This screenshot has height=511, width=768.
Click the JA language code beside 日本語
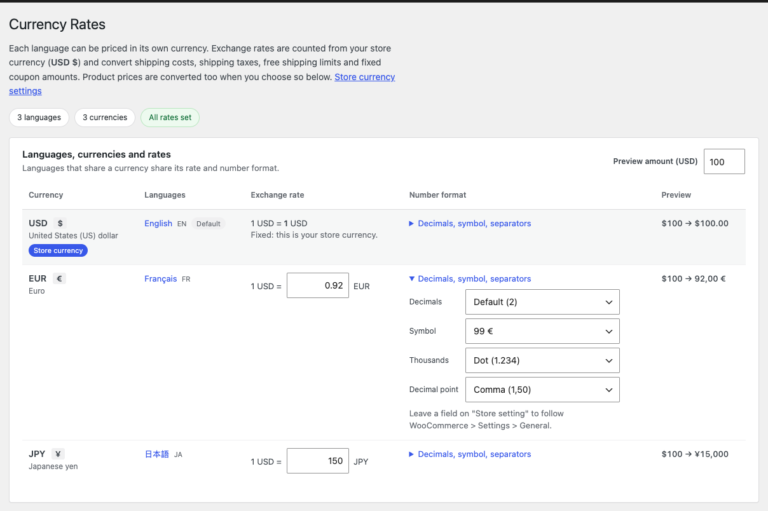pyautogui.click(x=178, y=455)
